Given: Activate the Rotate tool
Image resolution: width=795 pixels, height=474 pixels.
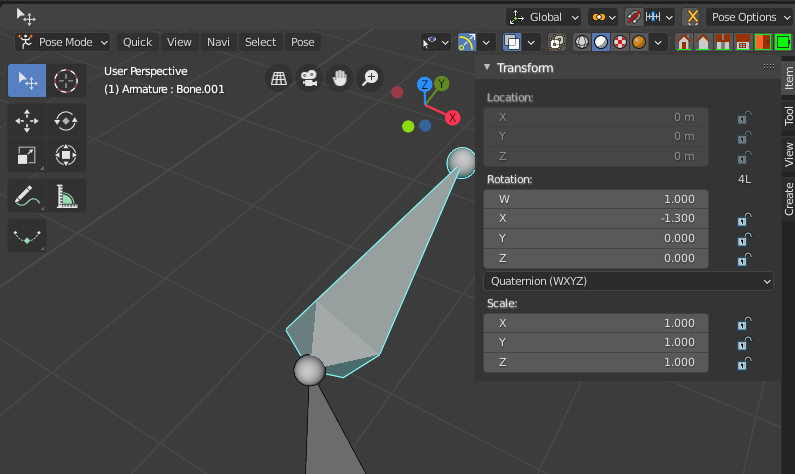Looking at the screenshot, I should [66, 121].
